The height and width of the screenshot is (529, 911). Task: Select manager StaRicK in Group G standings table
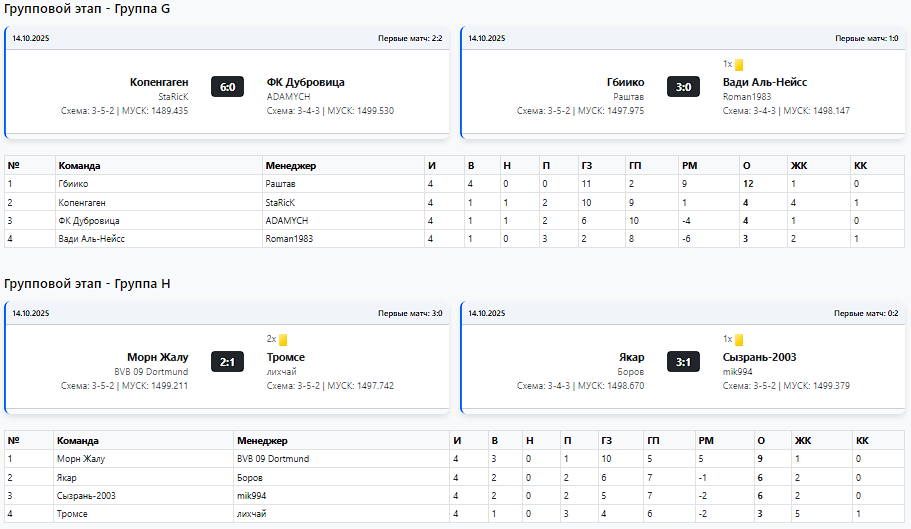(x=281, y=202)
